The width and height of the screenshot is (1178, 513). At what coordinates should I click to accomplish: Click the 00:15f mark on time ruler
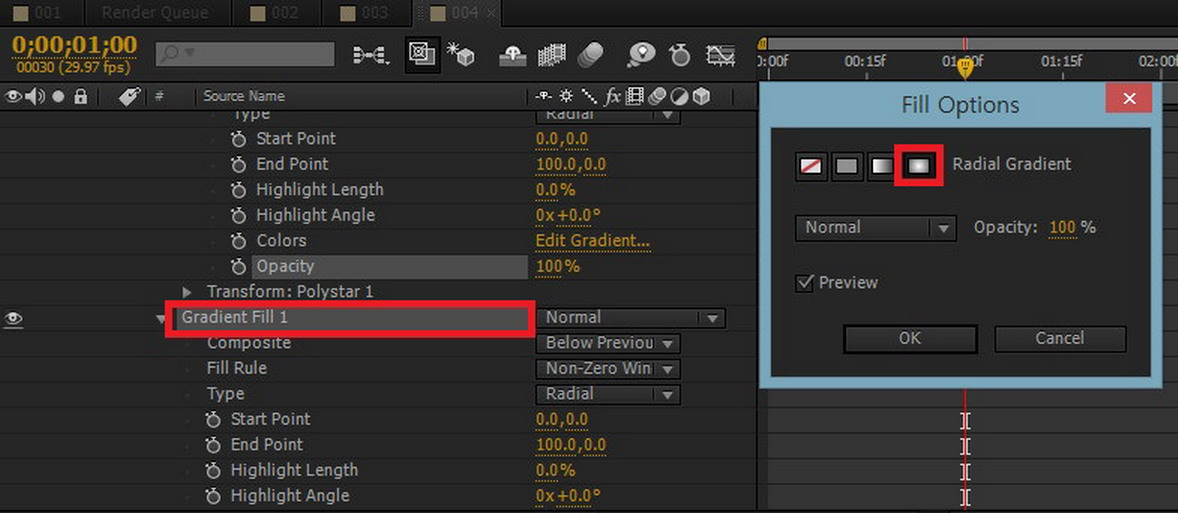click(865, 62)
